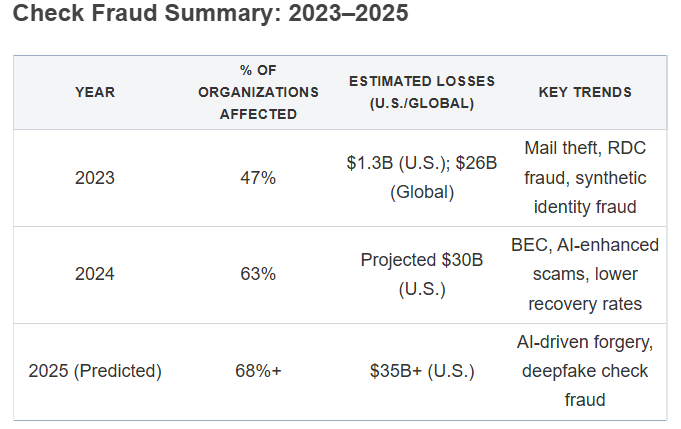Viewport: 681px width, 429px height.
Task: Click 'AI-driven forgery, deepfake check fraud' cell
Action: (585, 371)
